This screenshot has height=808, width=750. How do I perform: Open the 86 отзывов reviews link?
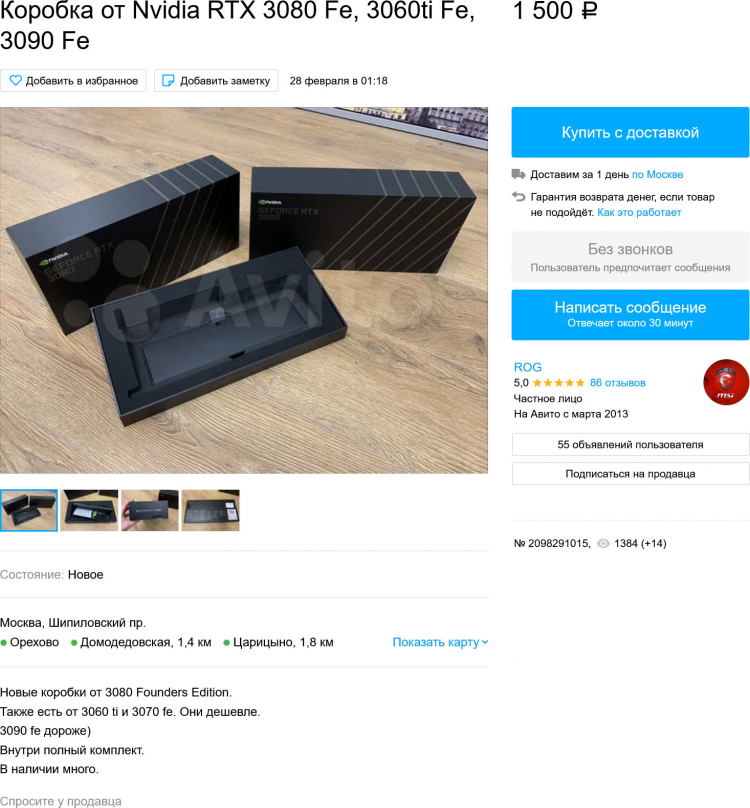click(x=618, y=382)
